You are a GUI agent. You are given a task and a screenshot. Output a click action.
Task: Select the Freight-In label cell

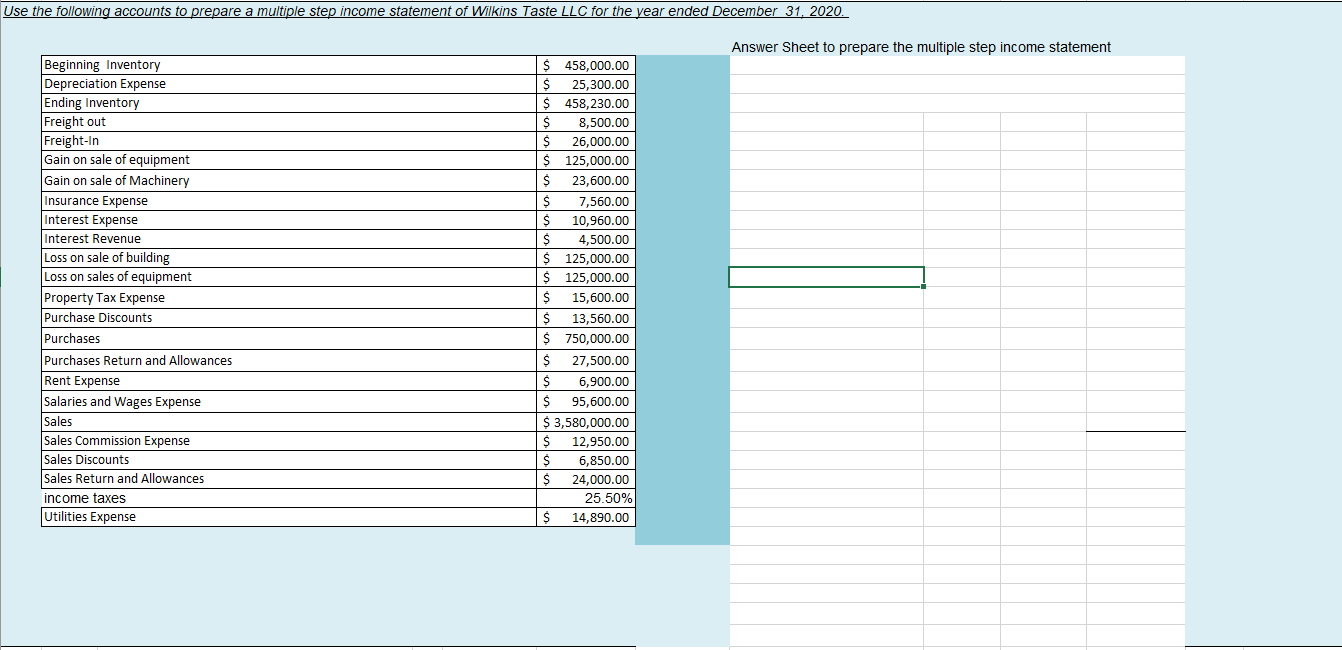tap(290, 141)
